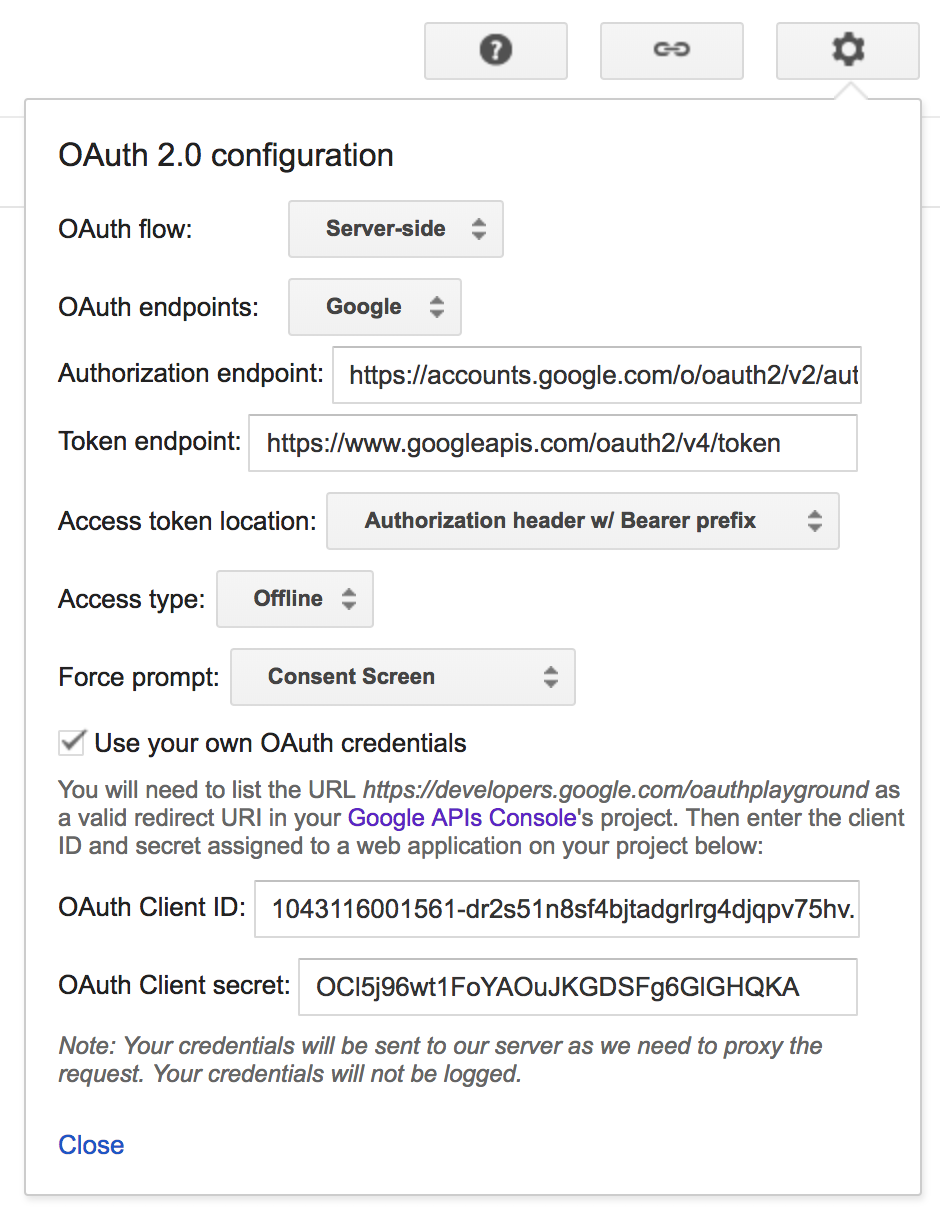Open the Access type Offline dropdown
The width and height of the screenshot is (940, 1228).
294,599
